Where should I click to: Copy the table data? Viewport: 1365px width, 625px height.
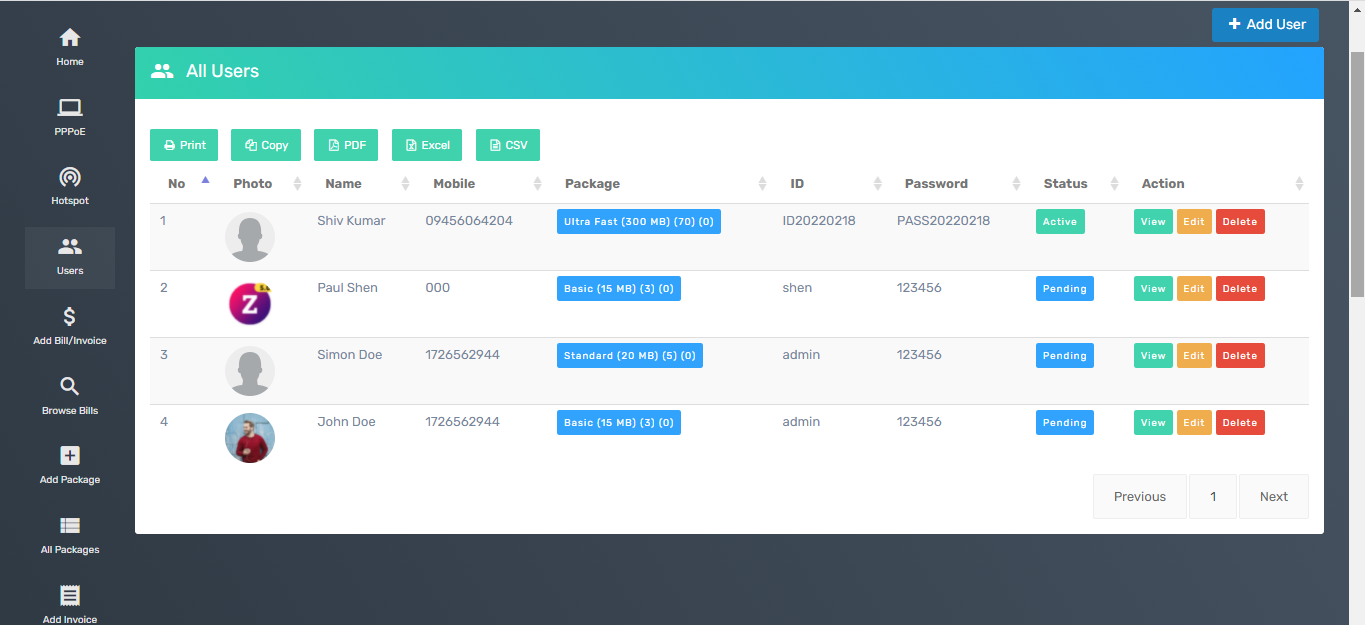[265, 144]
